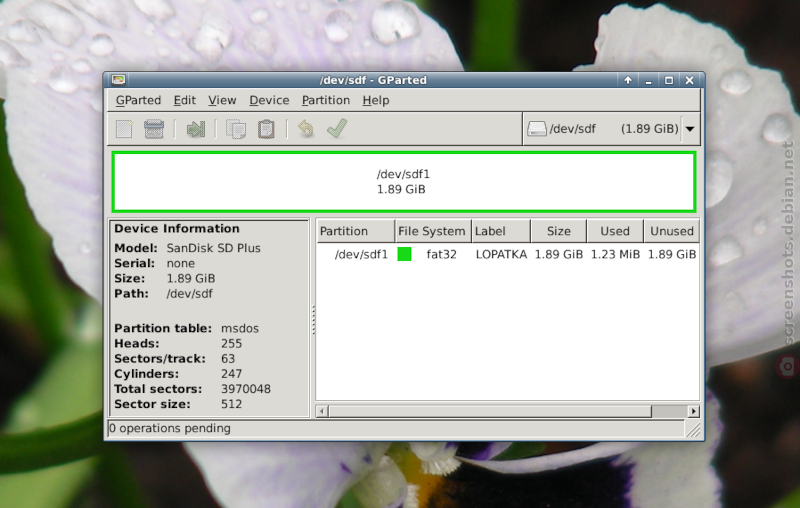Viewport: 800px width, 508px height.
Task: Click the LOPATKA label cell
Action: (501, 254)
